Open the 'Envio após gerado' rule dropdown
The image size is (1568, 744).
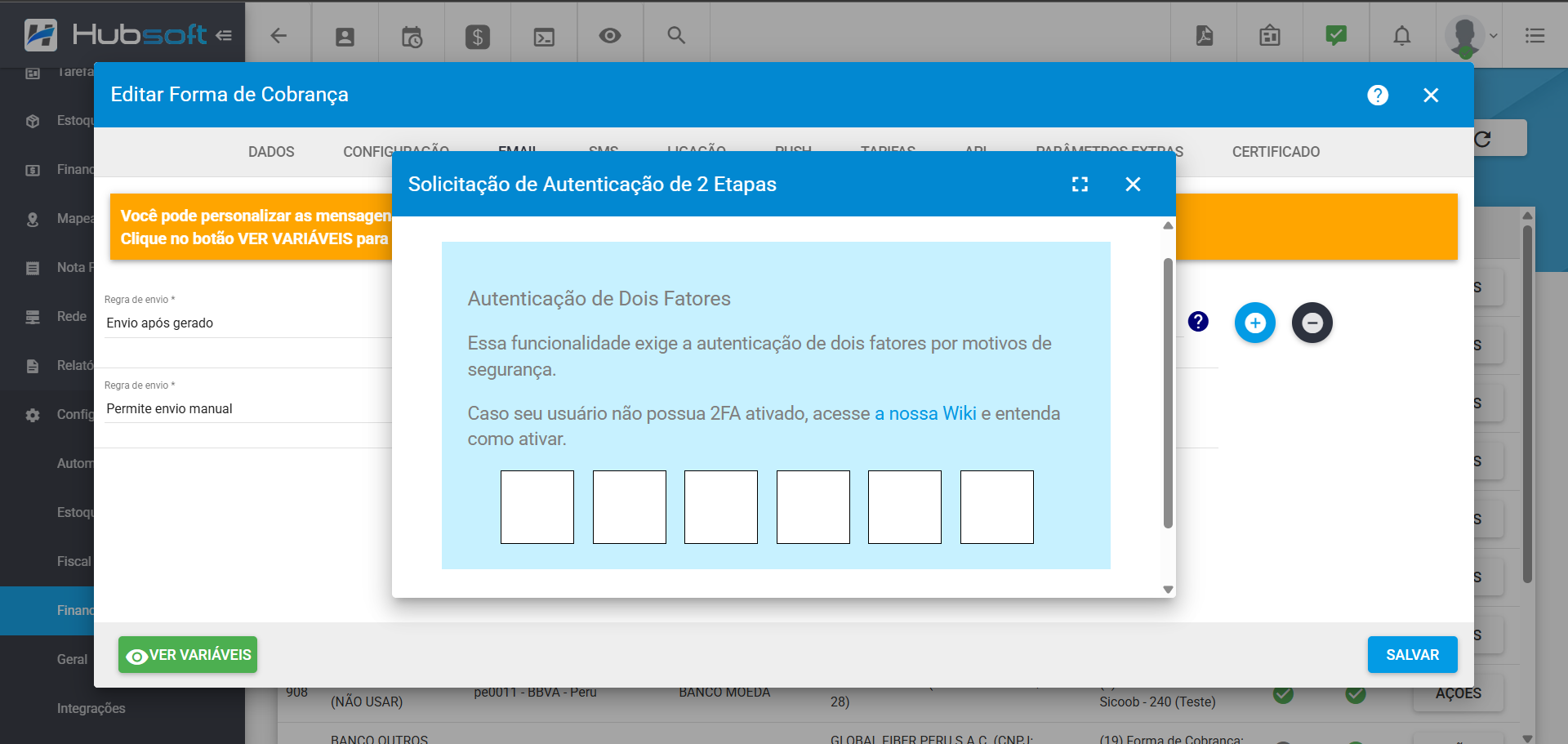click(245, 323)
